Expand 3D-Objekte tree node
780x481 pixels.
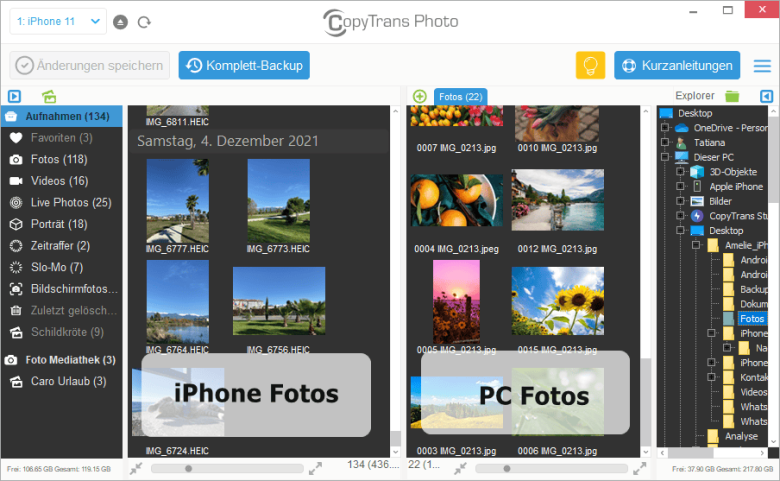coord(681,172)
